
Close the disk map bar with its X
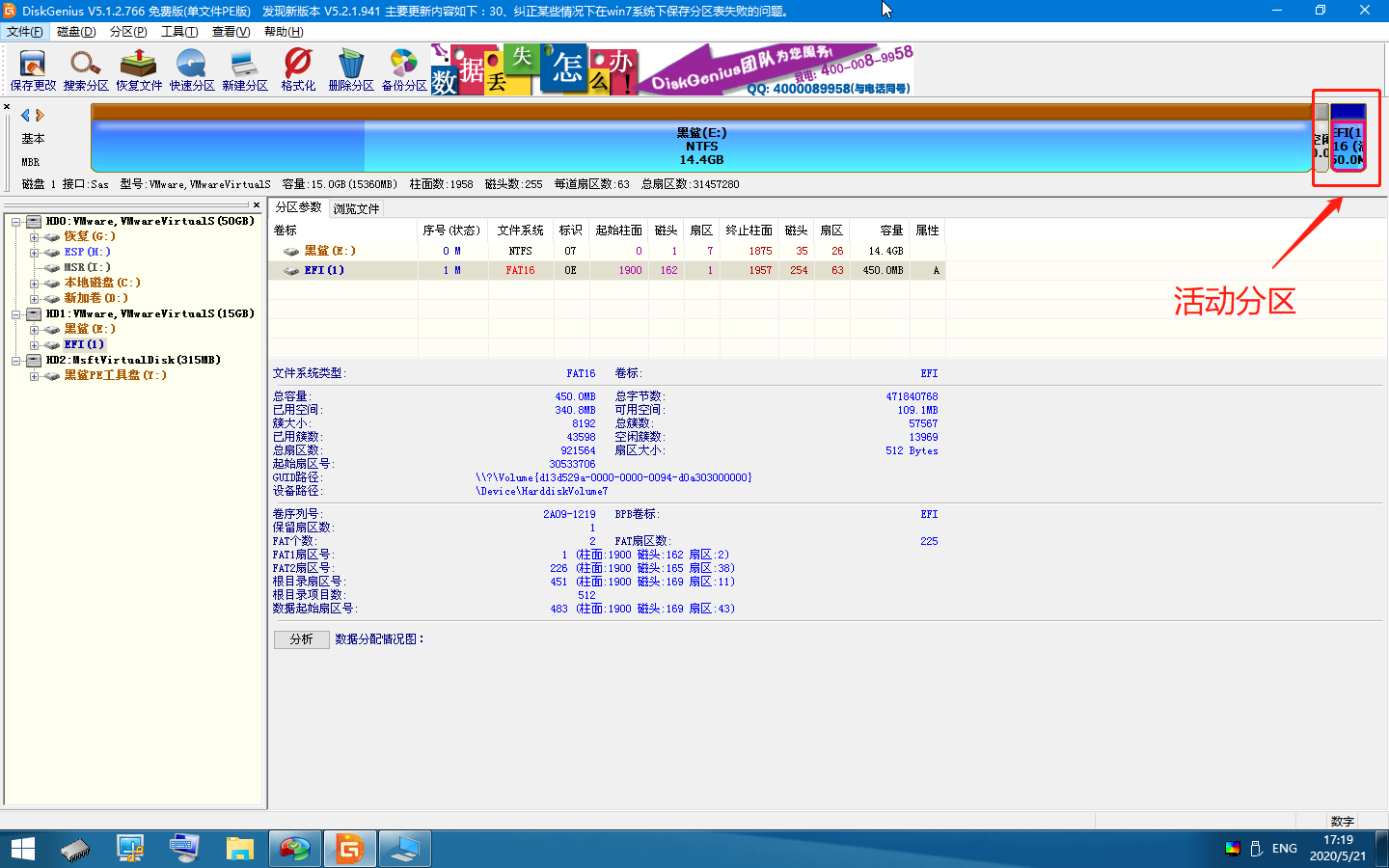7,107
